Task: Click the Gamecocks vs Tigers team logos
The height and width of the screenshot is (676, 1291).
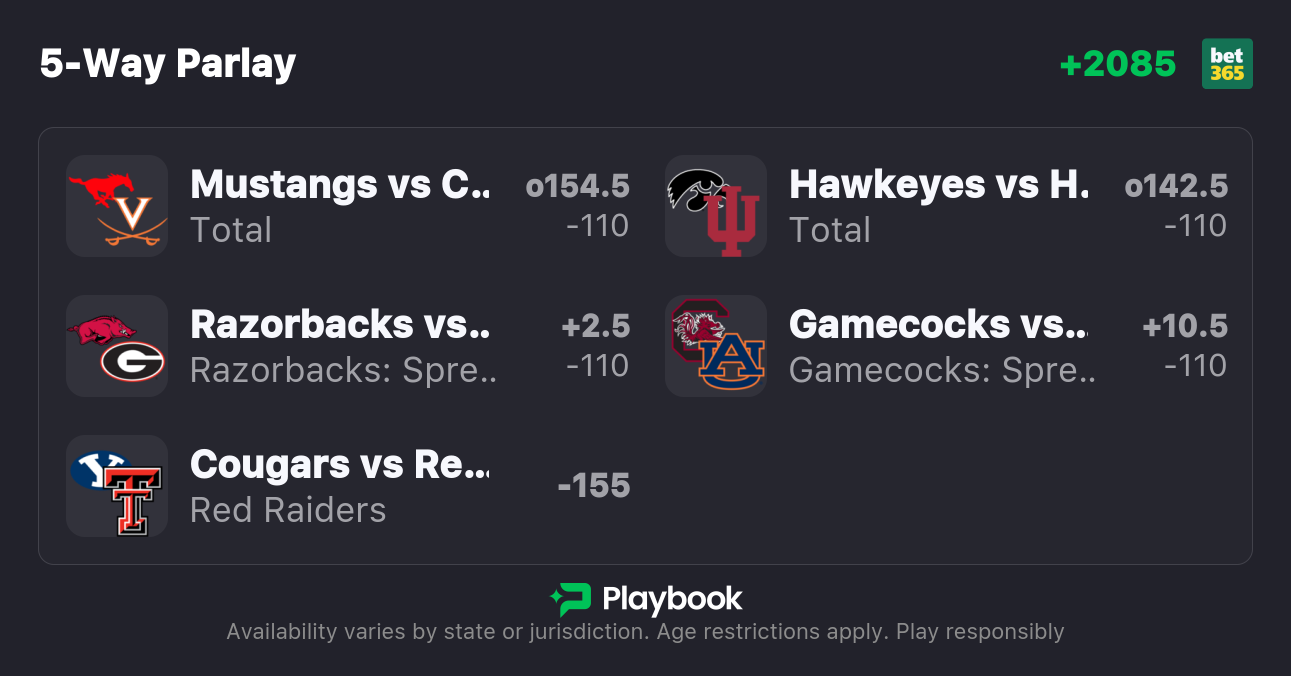Action: [x=716, y=346]
